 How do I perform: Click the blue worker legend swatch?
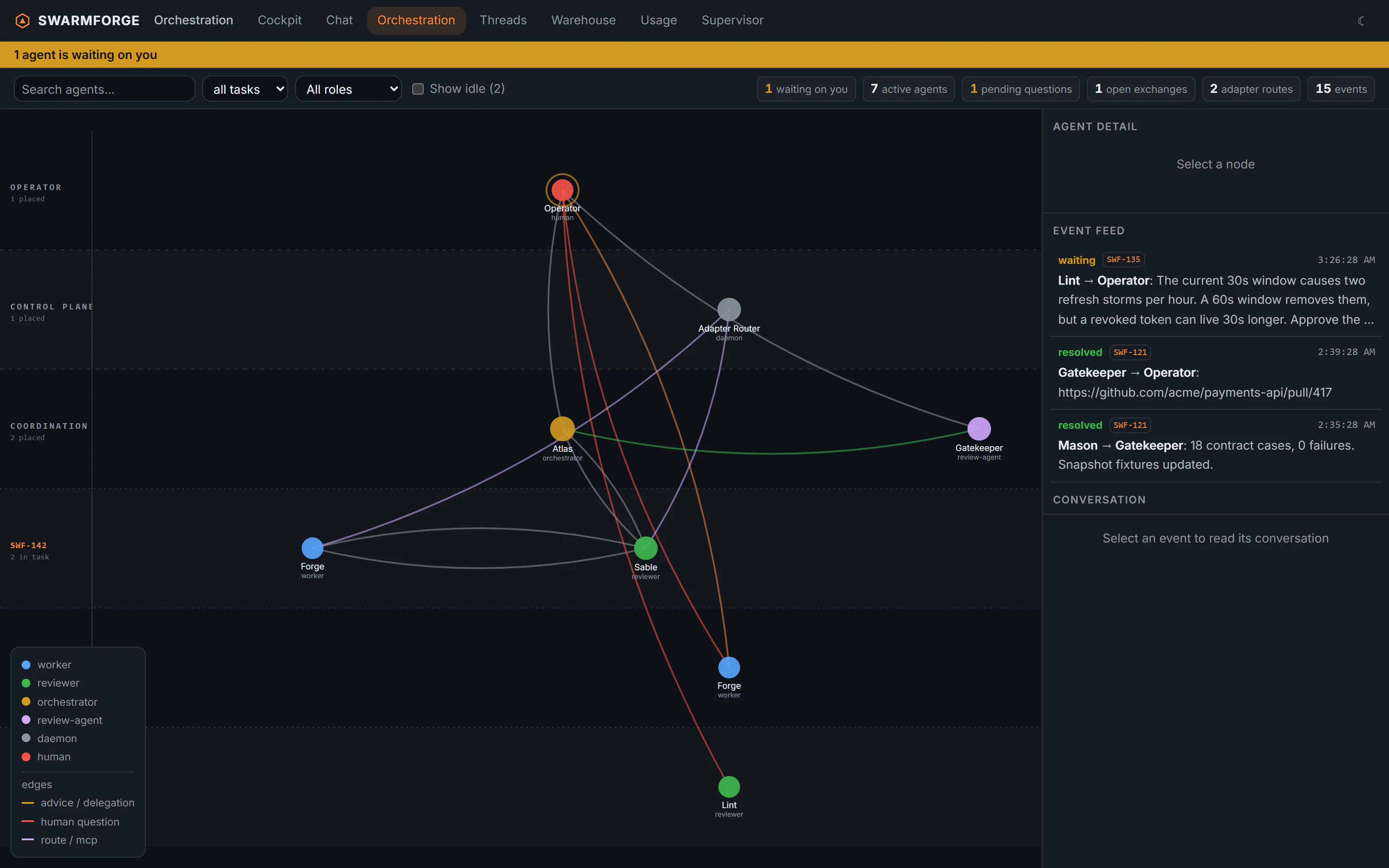tap(26, 665)
